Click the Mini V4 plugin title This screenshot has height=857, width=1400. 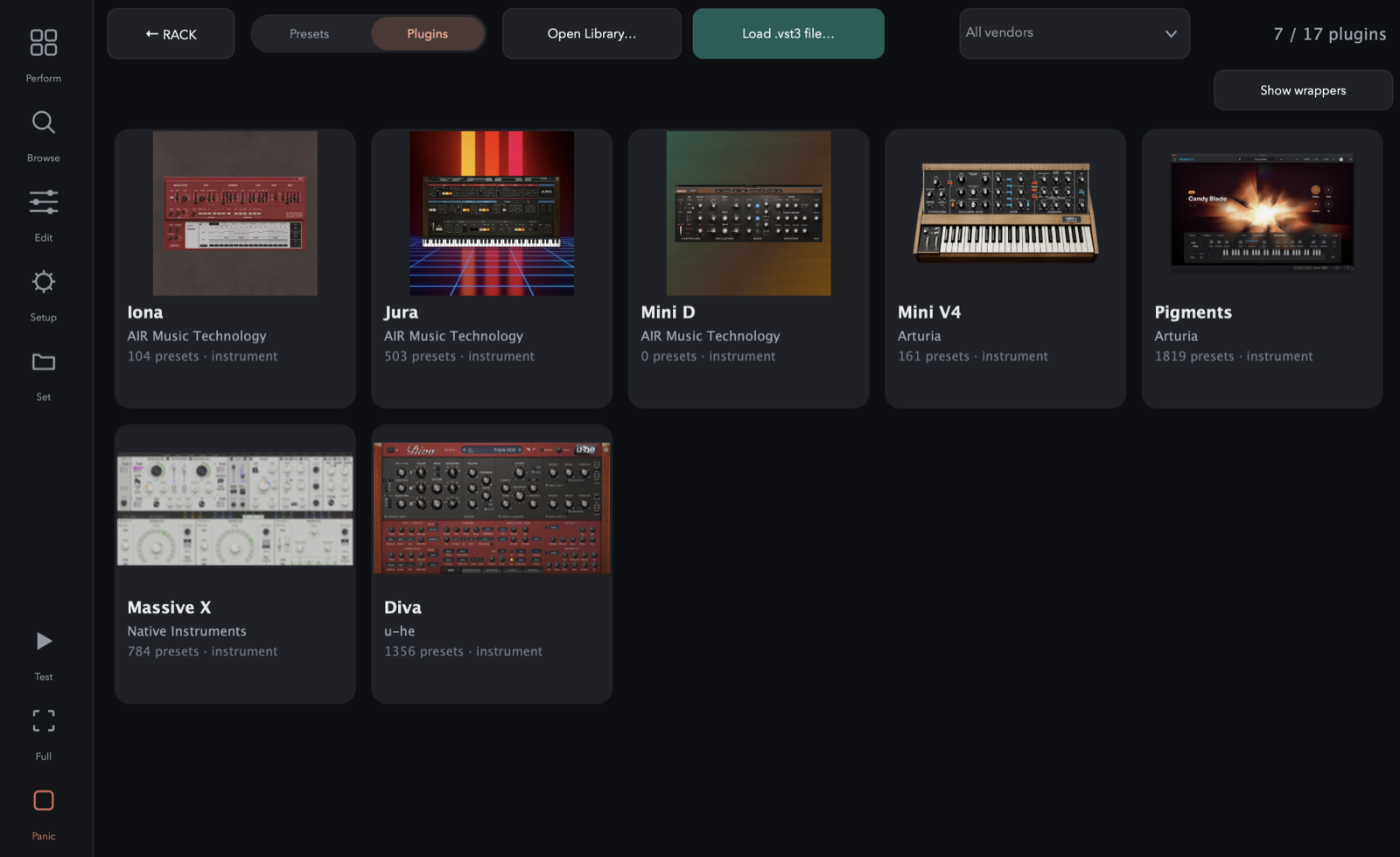pyautogui.click(x=929, y=313)
